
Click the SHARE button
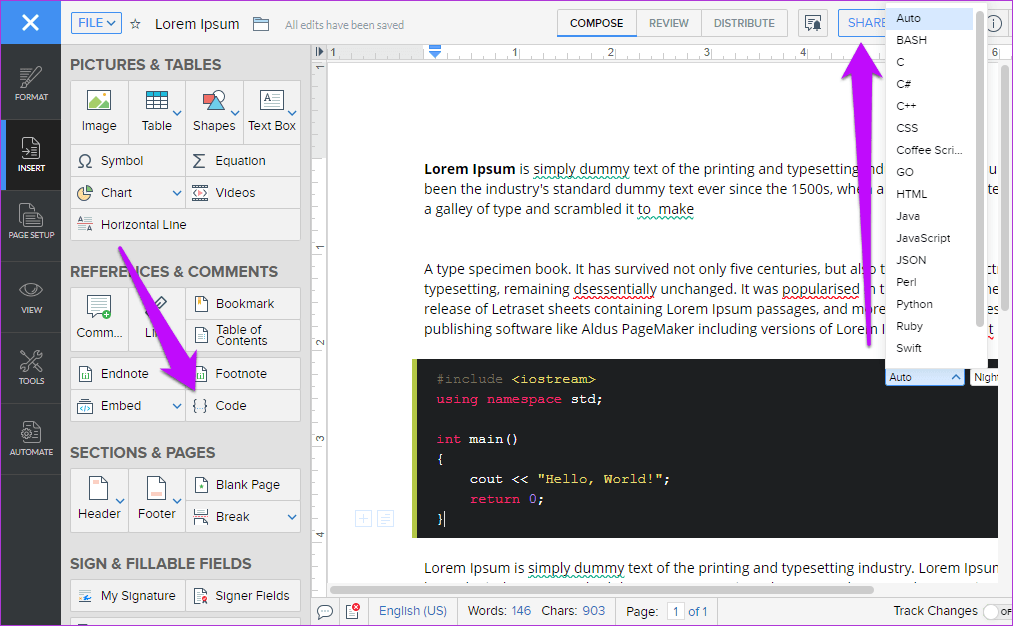click(862, 23)
